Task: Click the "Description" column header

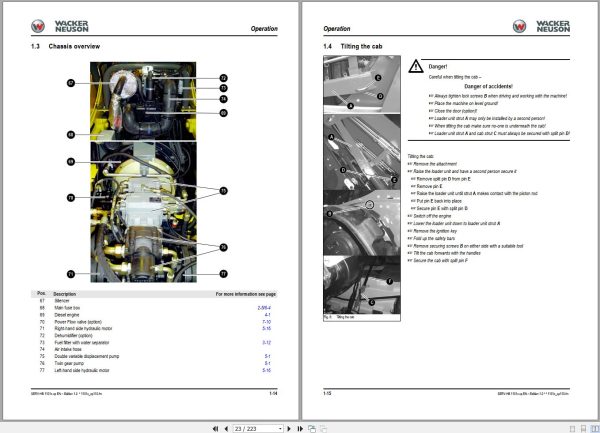Action: (x=64, y=294)
